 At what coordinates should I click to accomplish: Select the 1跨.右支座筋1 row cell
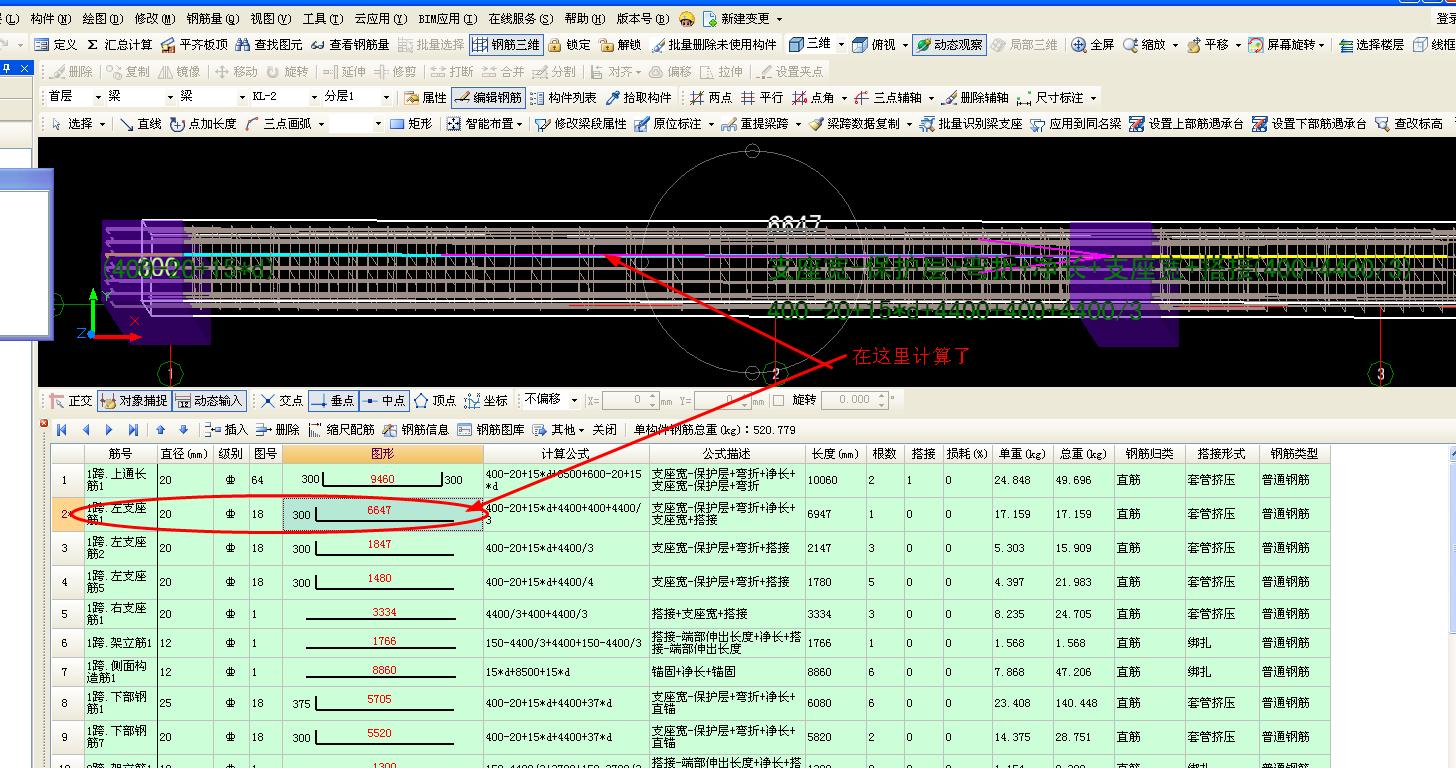tap(119, 613)
